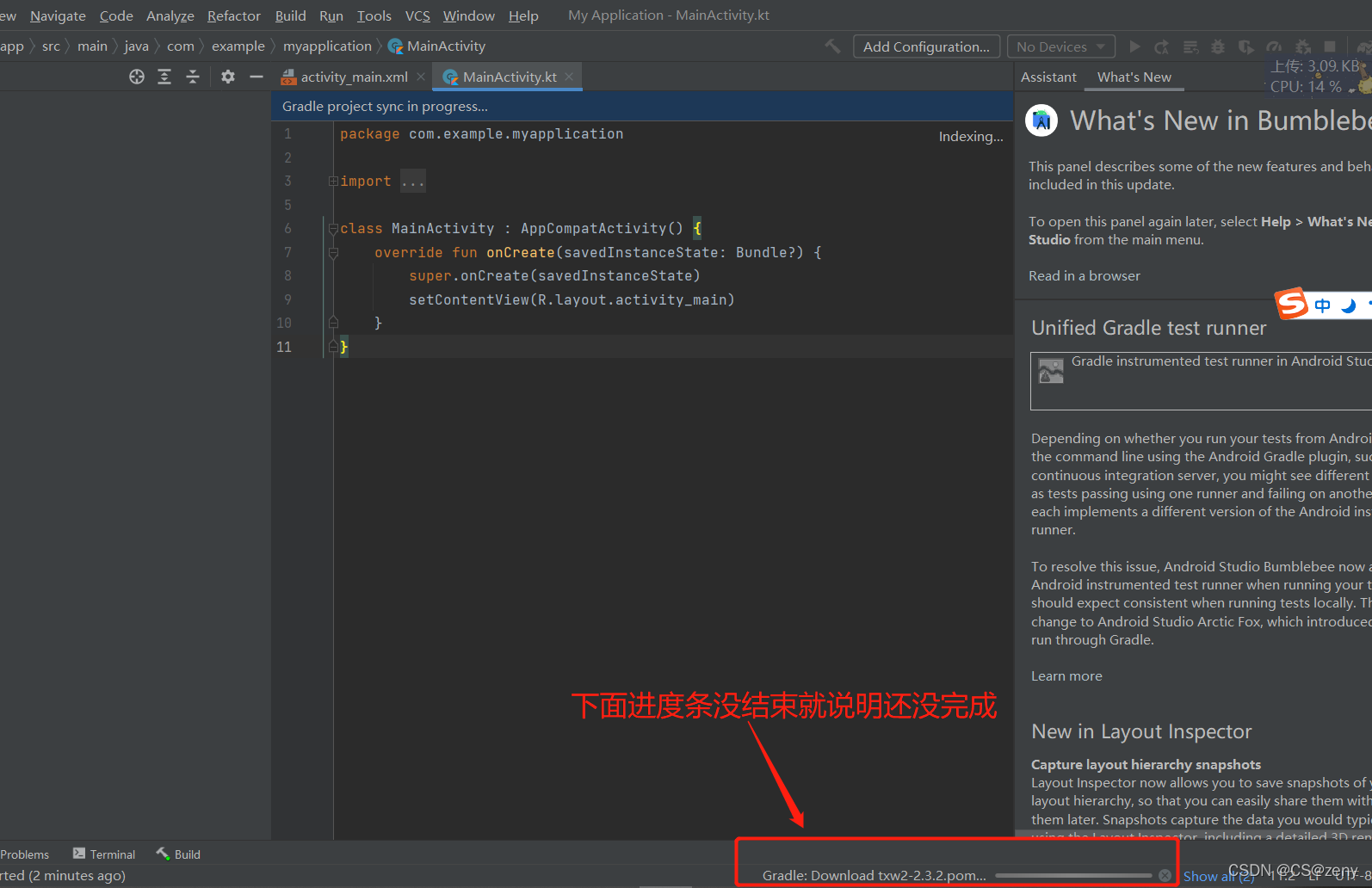This screenshot has height=888, width=1372.
Task: Open the Run menu
Action: click(x=331, y=15)
